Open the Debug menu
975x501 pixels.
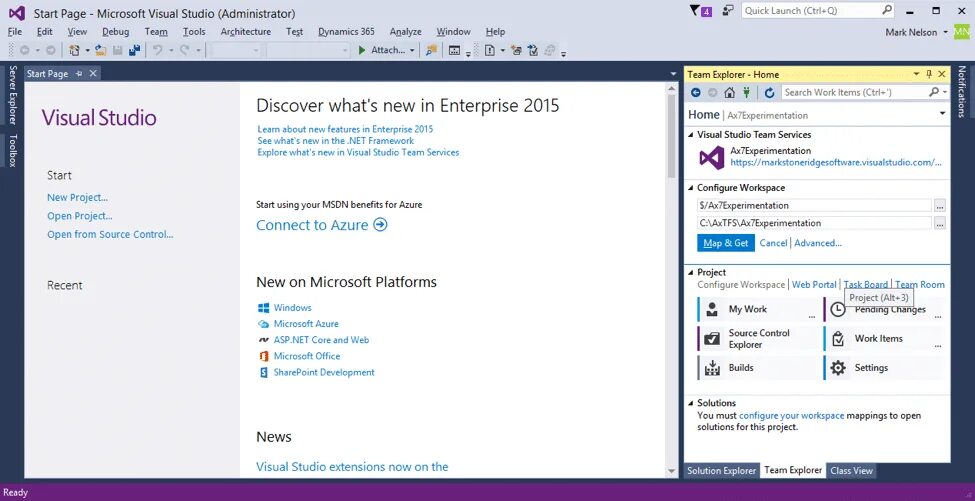pos(116,32)
